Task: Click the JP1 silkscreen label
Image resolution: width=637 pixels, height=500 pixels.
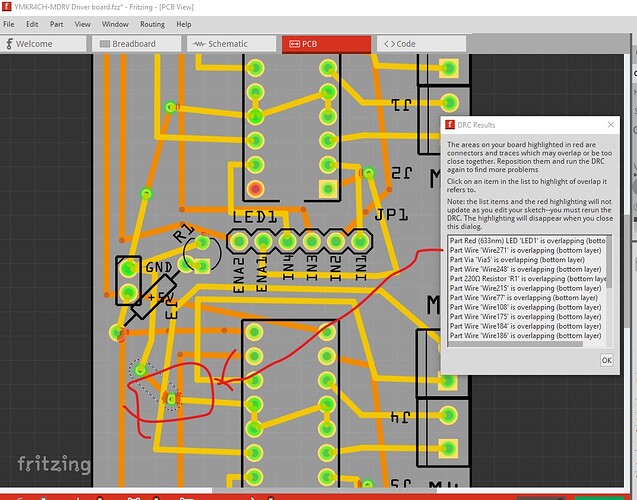Action: [x=391, y=214]
